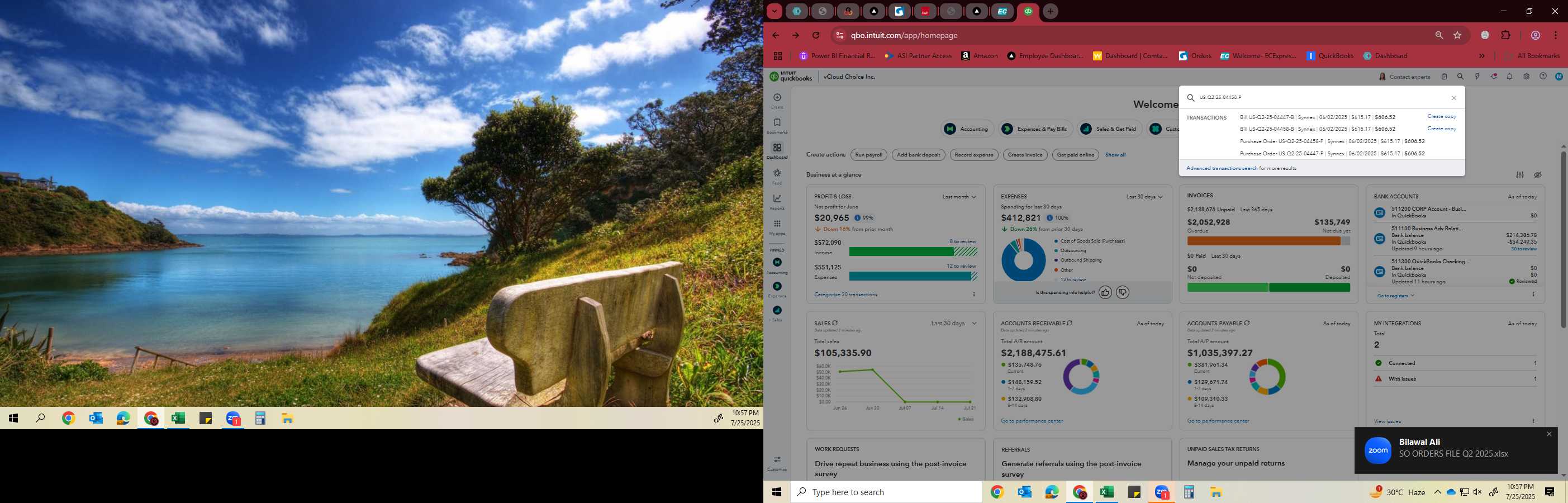This screenshot has width=1568, height=503.
Task: Open the clipboard tasks icon in QuickBooks header
Action: click(x=1444, y=77)
